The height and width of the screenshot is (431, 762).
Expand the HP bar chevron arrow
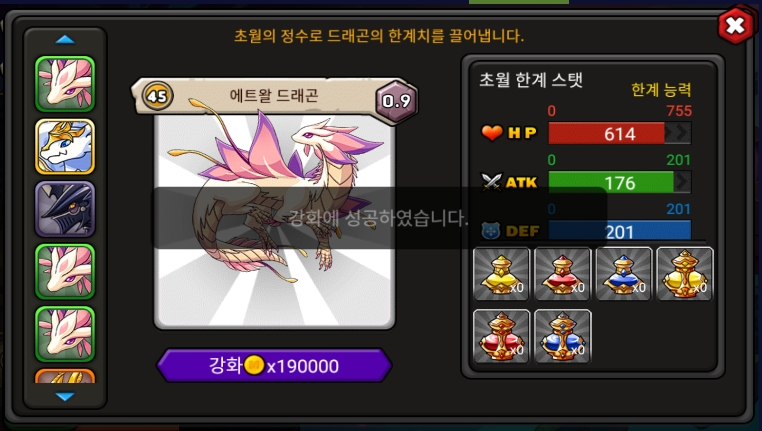[x=678, y=133]
